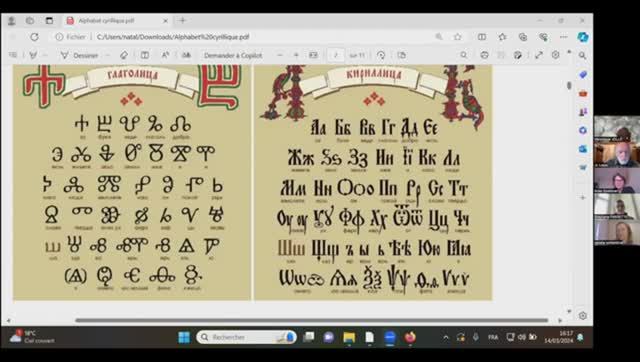Click the address bar file path
Viewport: 640px width, 362px height.
[x=173, y=37]
